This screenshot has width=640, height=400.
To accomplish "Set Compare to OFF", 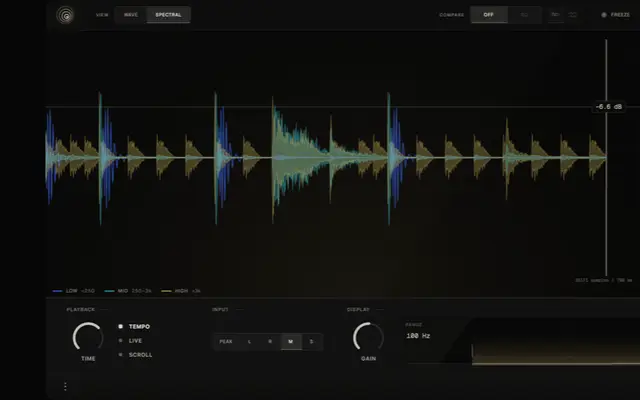I will 489,15.
